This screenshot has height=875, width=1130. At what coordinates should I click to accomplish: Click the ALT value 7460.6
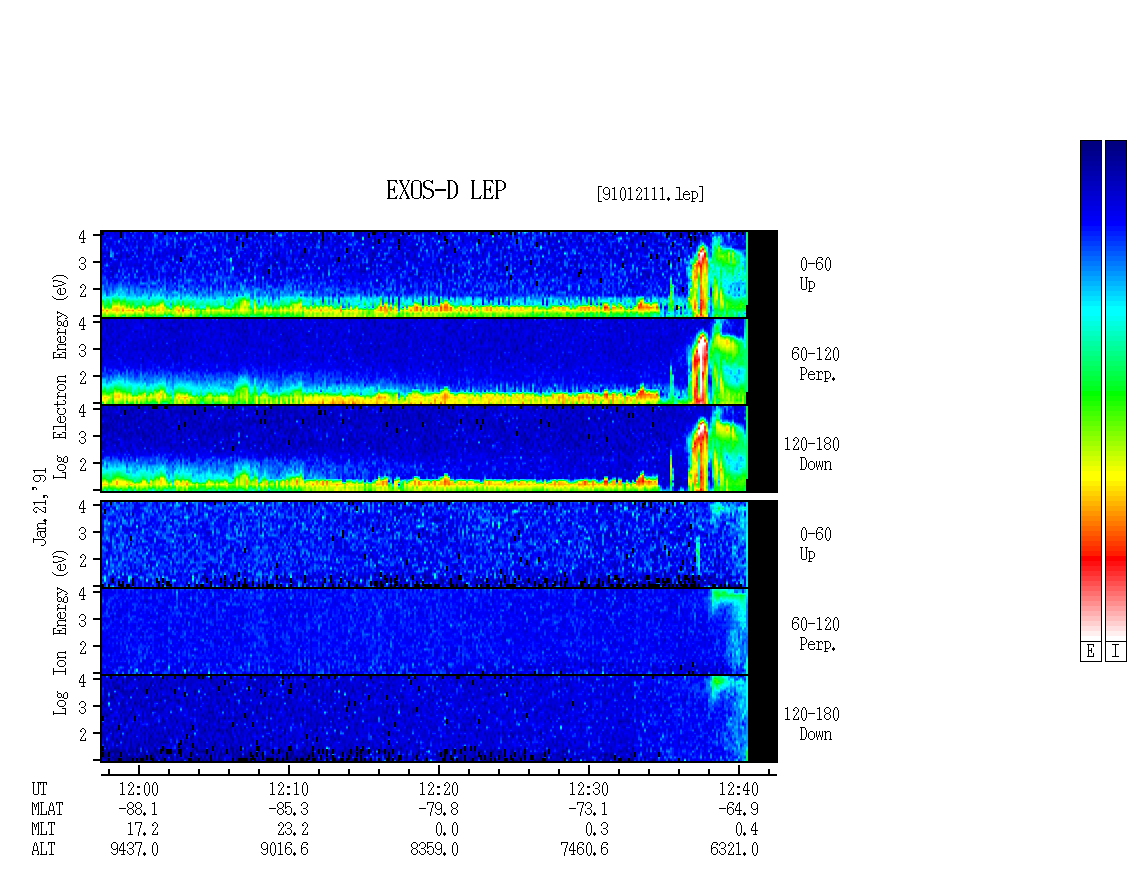584,850
